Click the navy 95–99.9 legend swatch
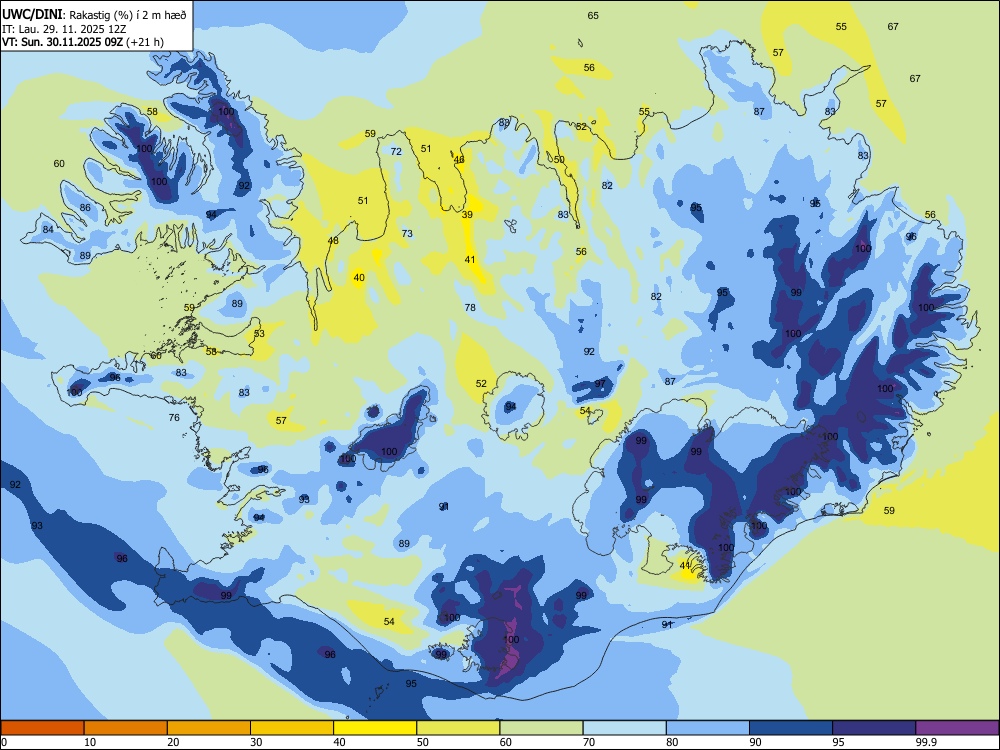The image size is (1000, 750). pyautogui.click(x=874, y=728)
